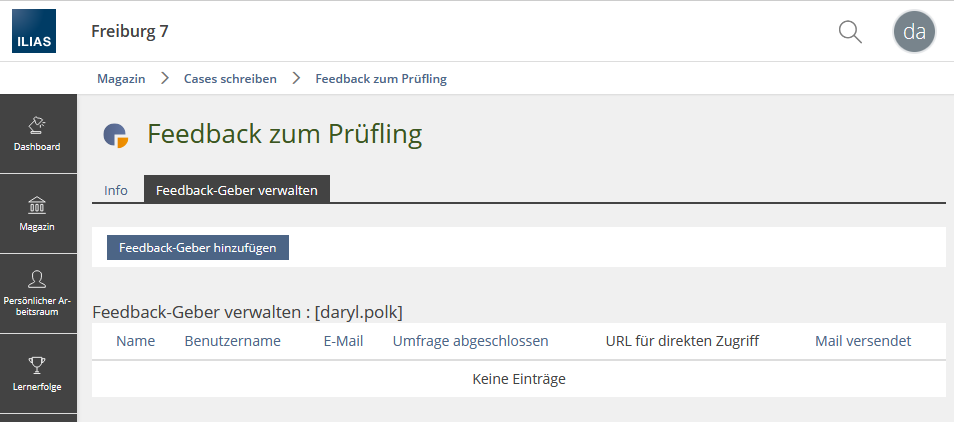The image size is (954, 422).
Task: Go to Magazin breadcrumb link
Action: pos(121,78)
